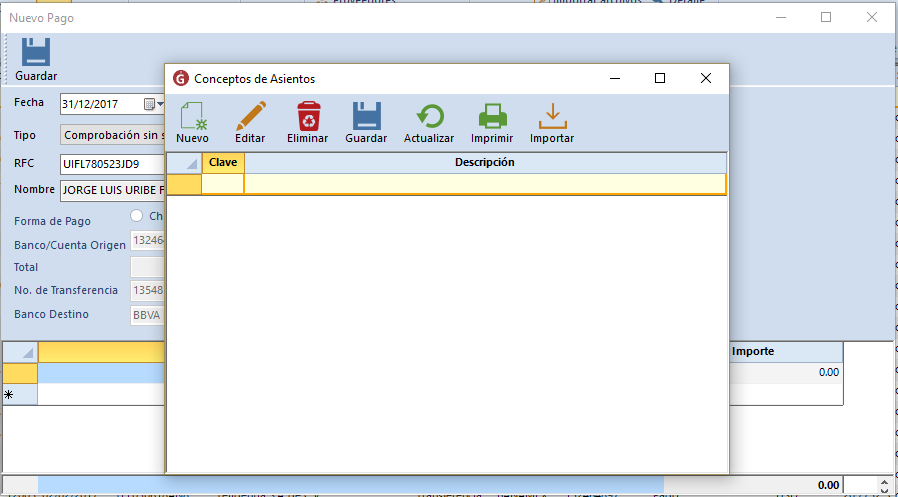Select the Forma de Pago radio button
The height and width of the screenshot is (497, 898).
[x=137, y=216]
